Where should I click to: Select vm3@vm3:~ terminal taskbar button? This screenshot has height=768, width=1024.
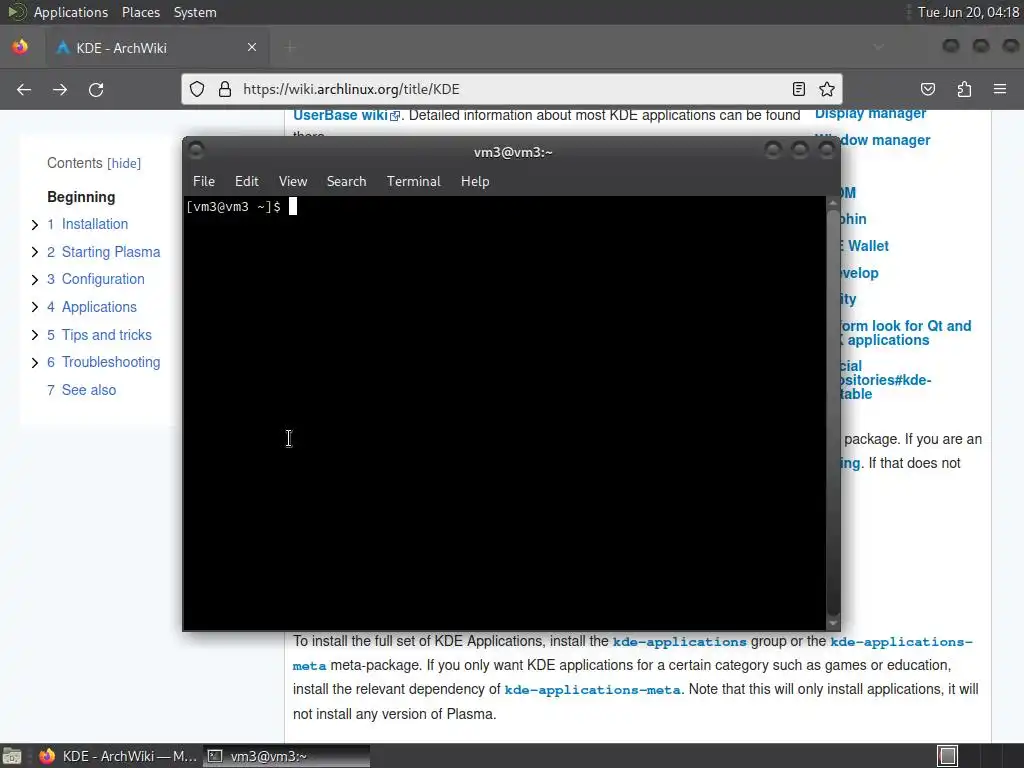point(287,756)
